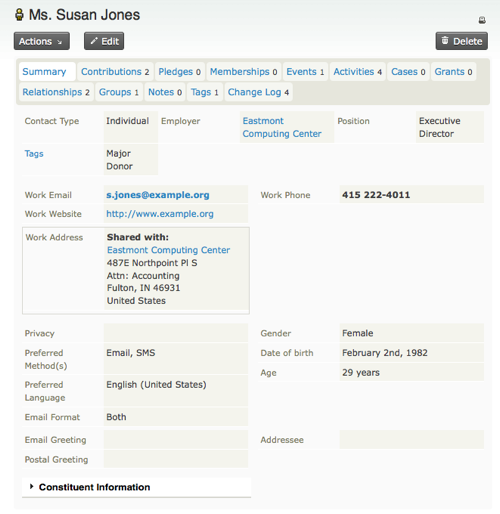This screenshot has width=500, height=514.
Task: Click the '29 years' age value
Action: 361,372
